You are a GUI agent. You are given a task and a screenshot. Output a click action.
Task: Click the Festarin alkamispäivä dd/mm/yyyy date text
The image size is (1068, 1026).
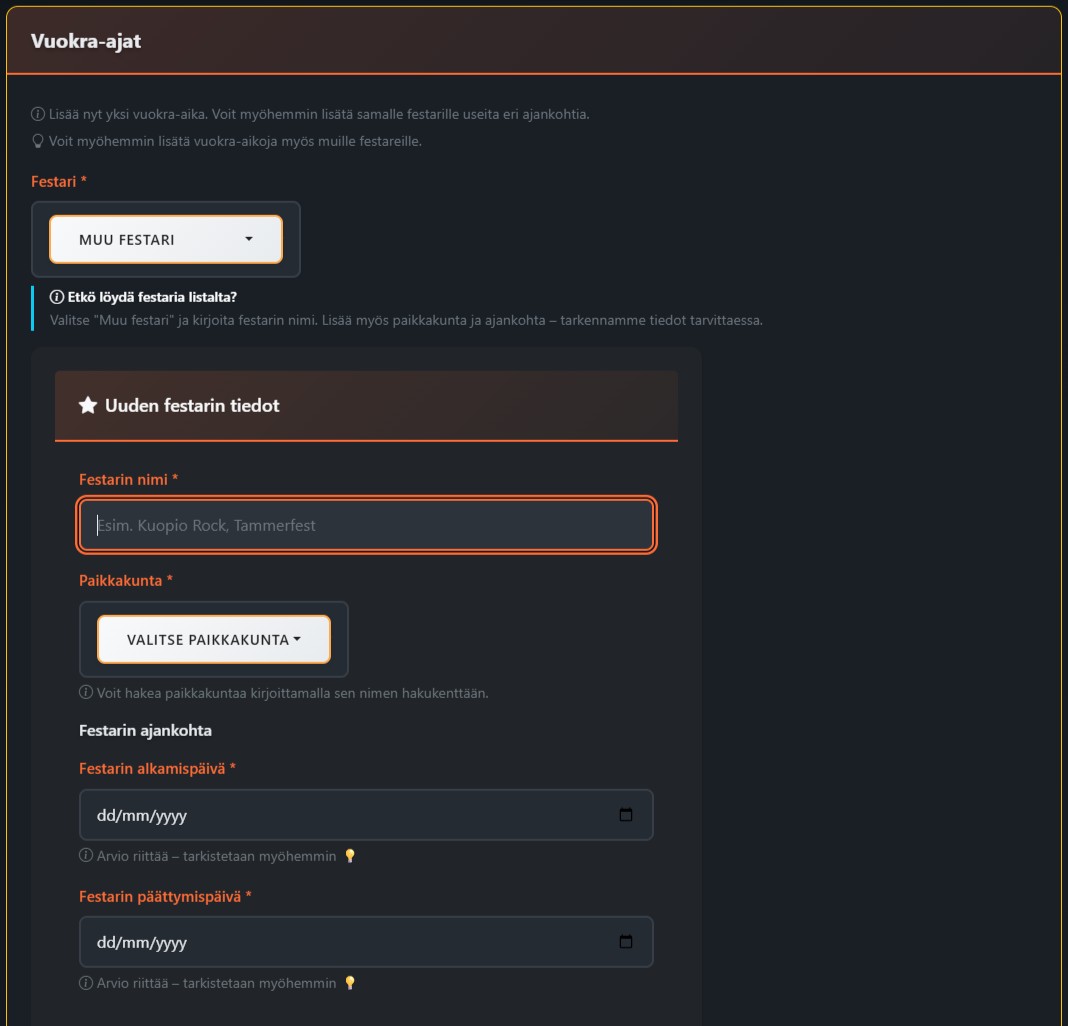tap(142, 815)
